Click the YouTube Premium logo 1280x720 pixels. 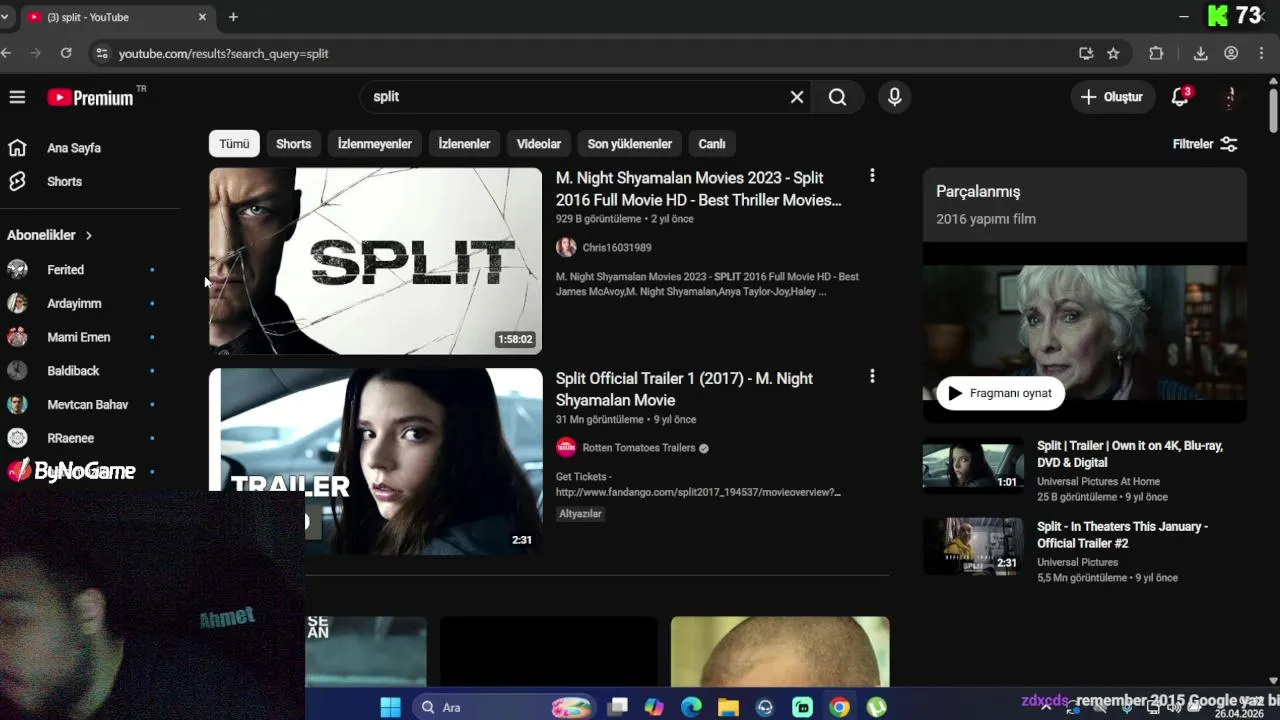(x=90, y=97)
